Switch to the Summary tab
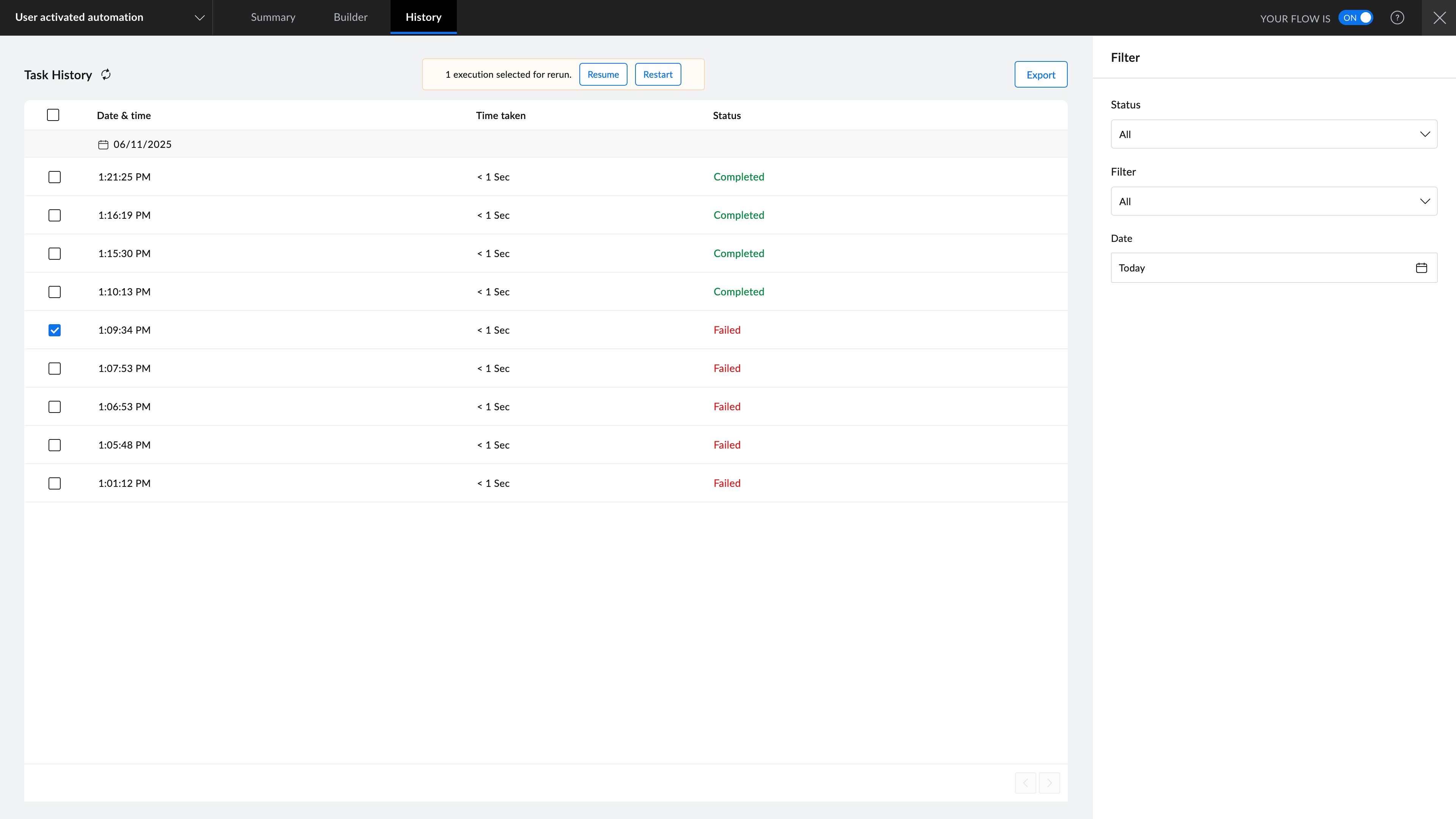The image size is (1456, 819). click(273, 17)
